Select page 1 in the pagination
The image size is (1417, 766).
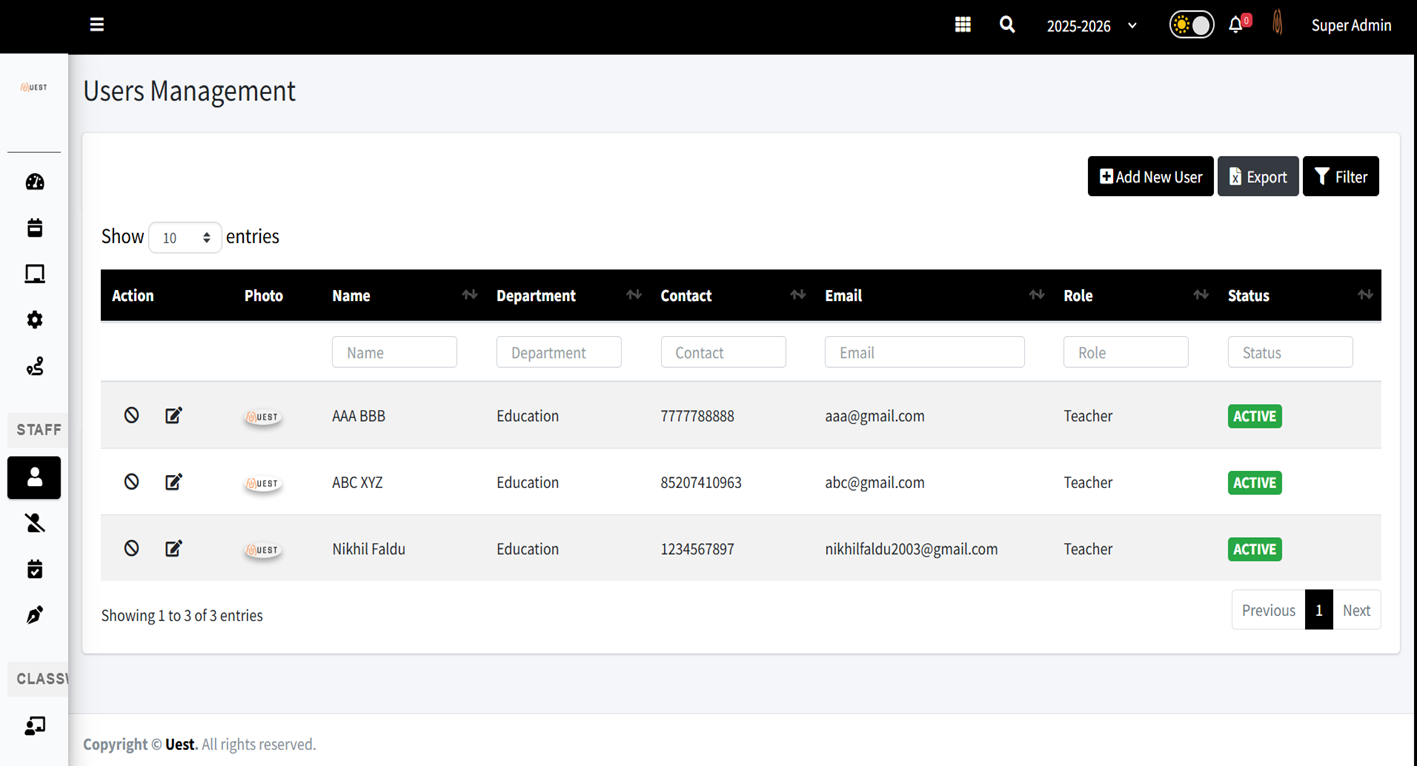click(x=1319, y=610)
